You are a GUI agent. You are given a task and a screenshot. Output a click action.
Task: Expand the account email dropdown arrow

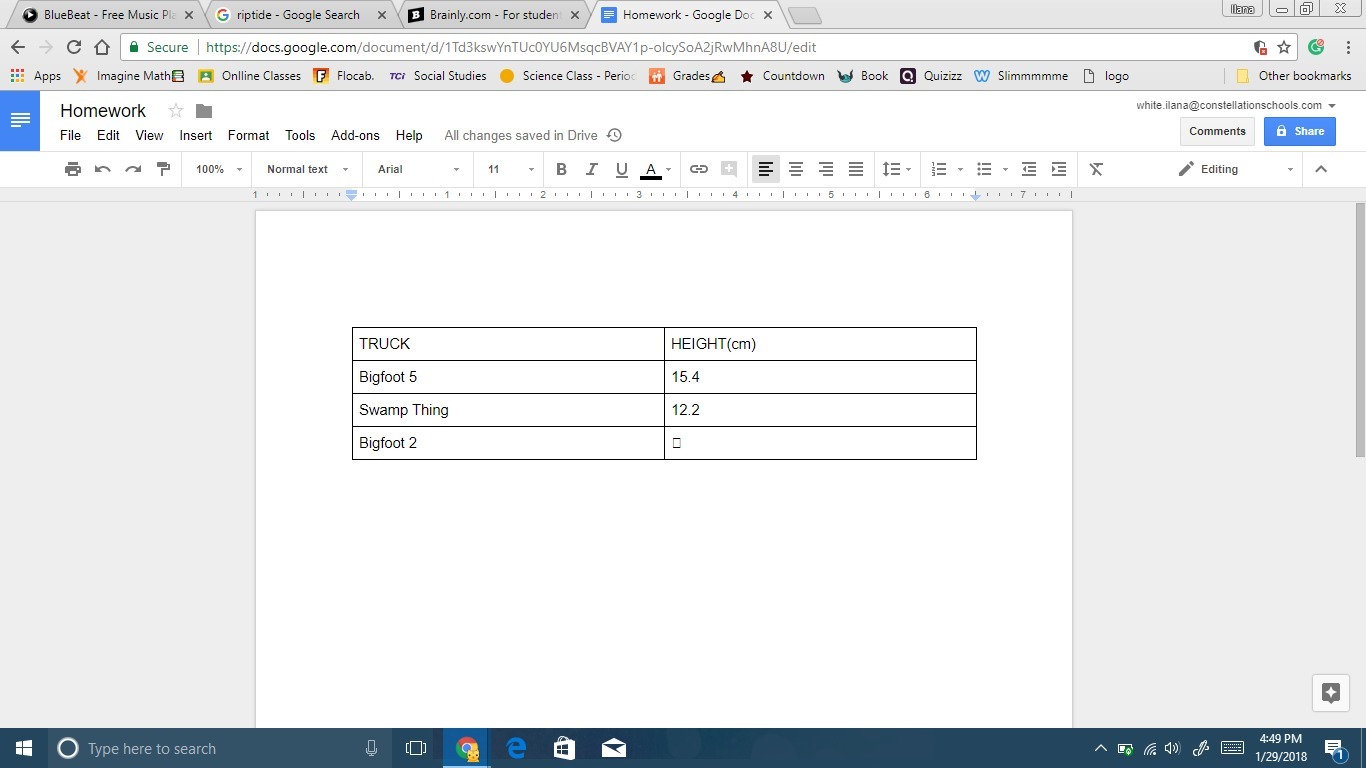coord(1332,105)
